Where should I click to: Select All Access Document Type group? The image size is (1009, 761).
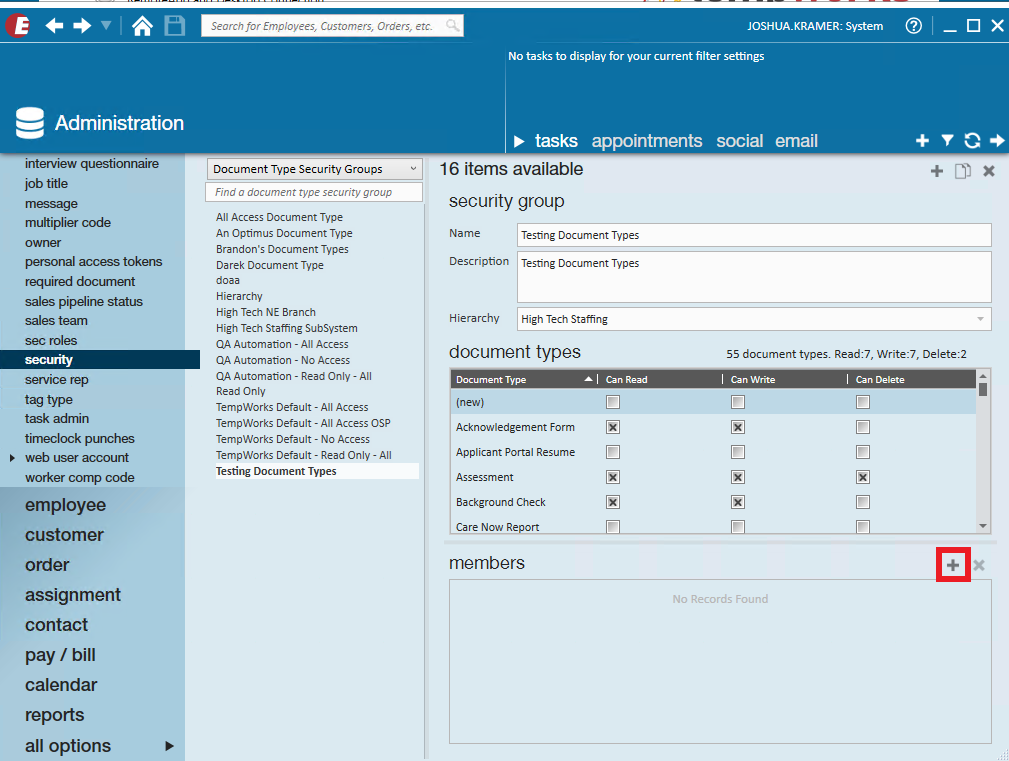[279, 217]
